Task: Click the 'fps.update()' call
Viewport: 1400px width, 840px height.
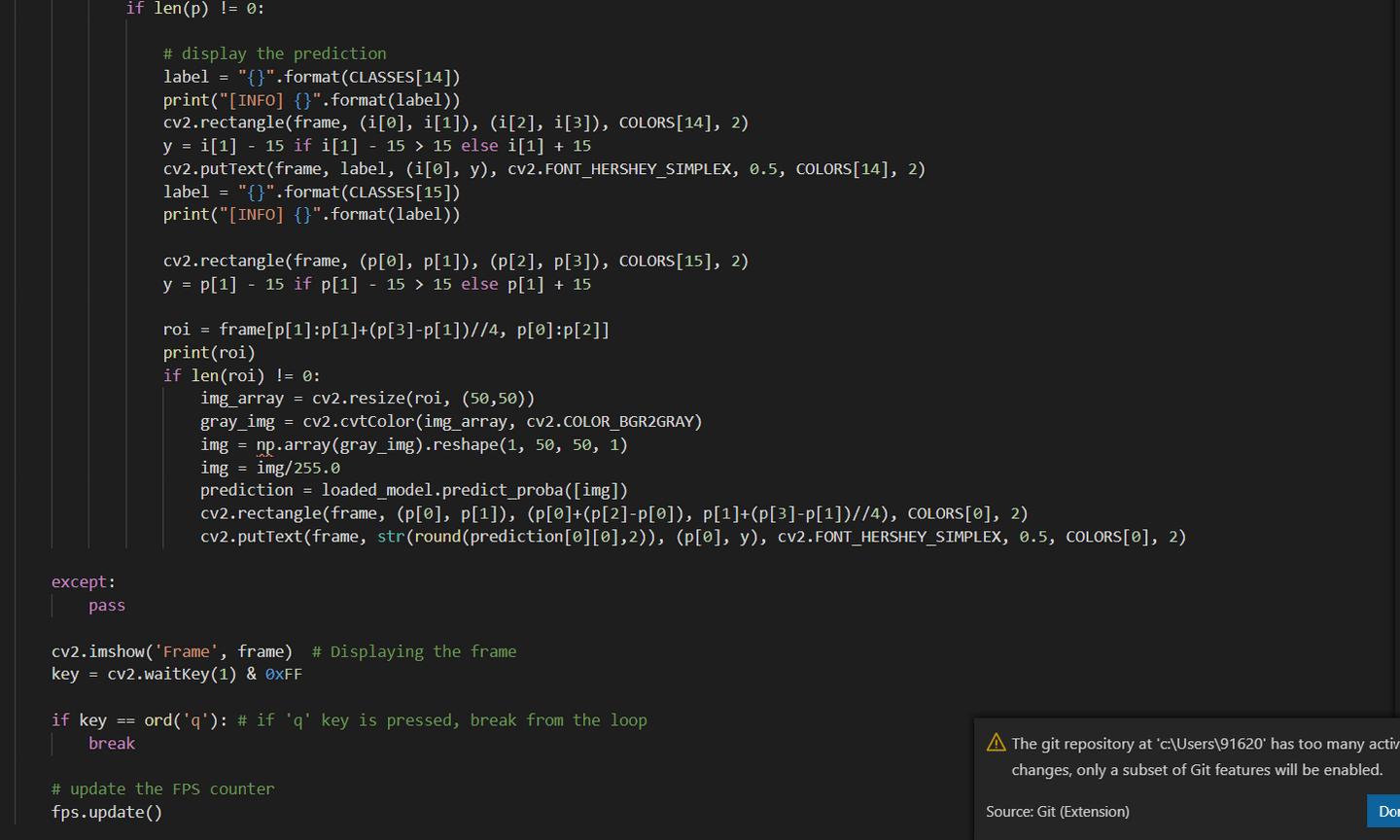Action: (x=107, y=813)
